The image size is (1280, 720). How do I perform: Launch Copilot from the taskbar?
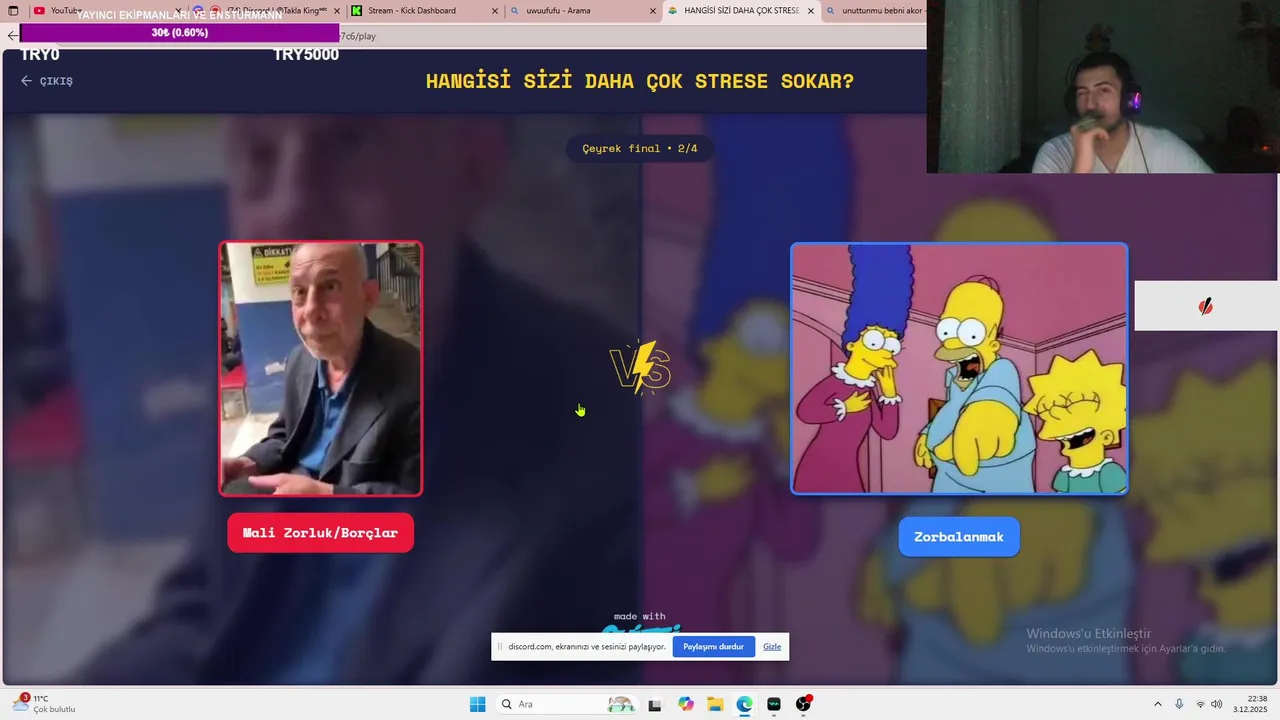click(x=685, y=704)
